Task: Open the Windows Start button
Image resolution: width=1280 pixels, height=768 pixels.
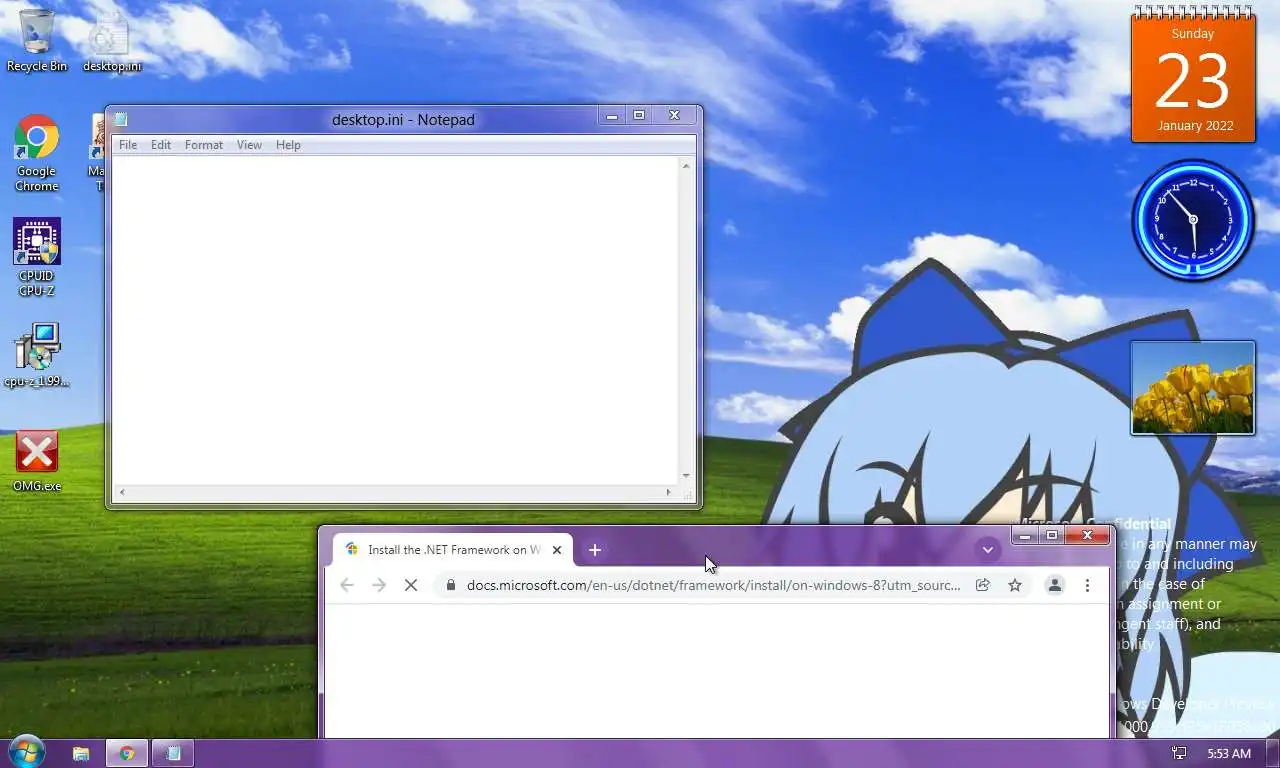Action: [x=25, y=752]
